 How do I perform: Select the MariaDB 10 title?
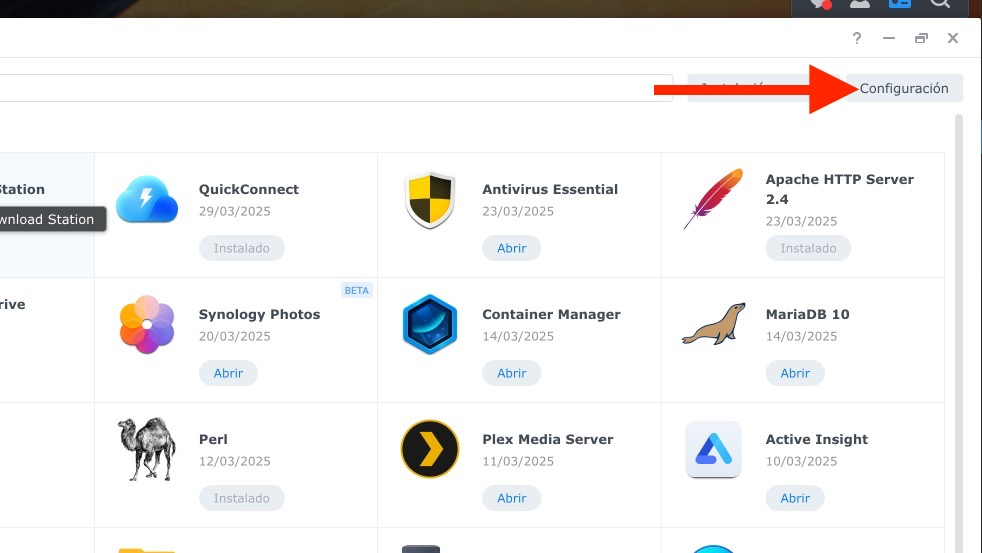point(807,314)
